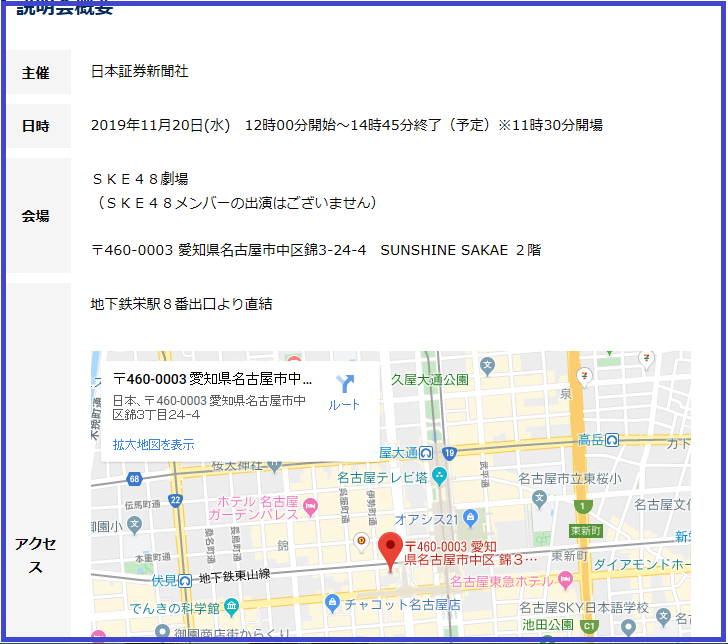The image size is (728, 644).
Task: Click the オアシス21 shopping icon
Action: (x=470, y=519)
